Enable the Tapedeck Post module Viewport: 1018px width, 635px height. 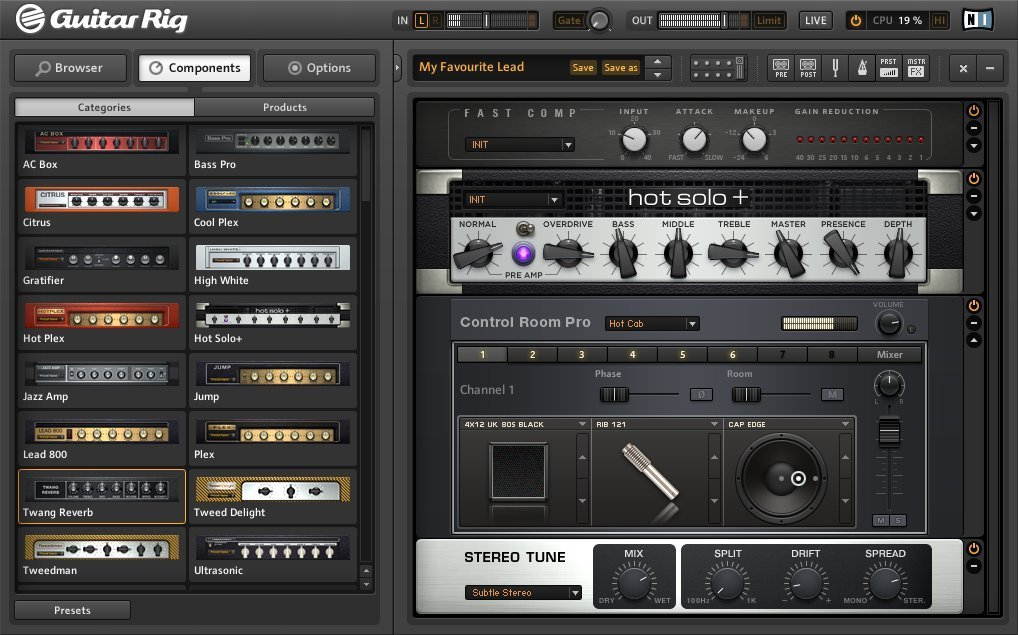click(807, 67)
